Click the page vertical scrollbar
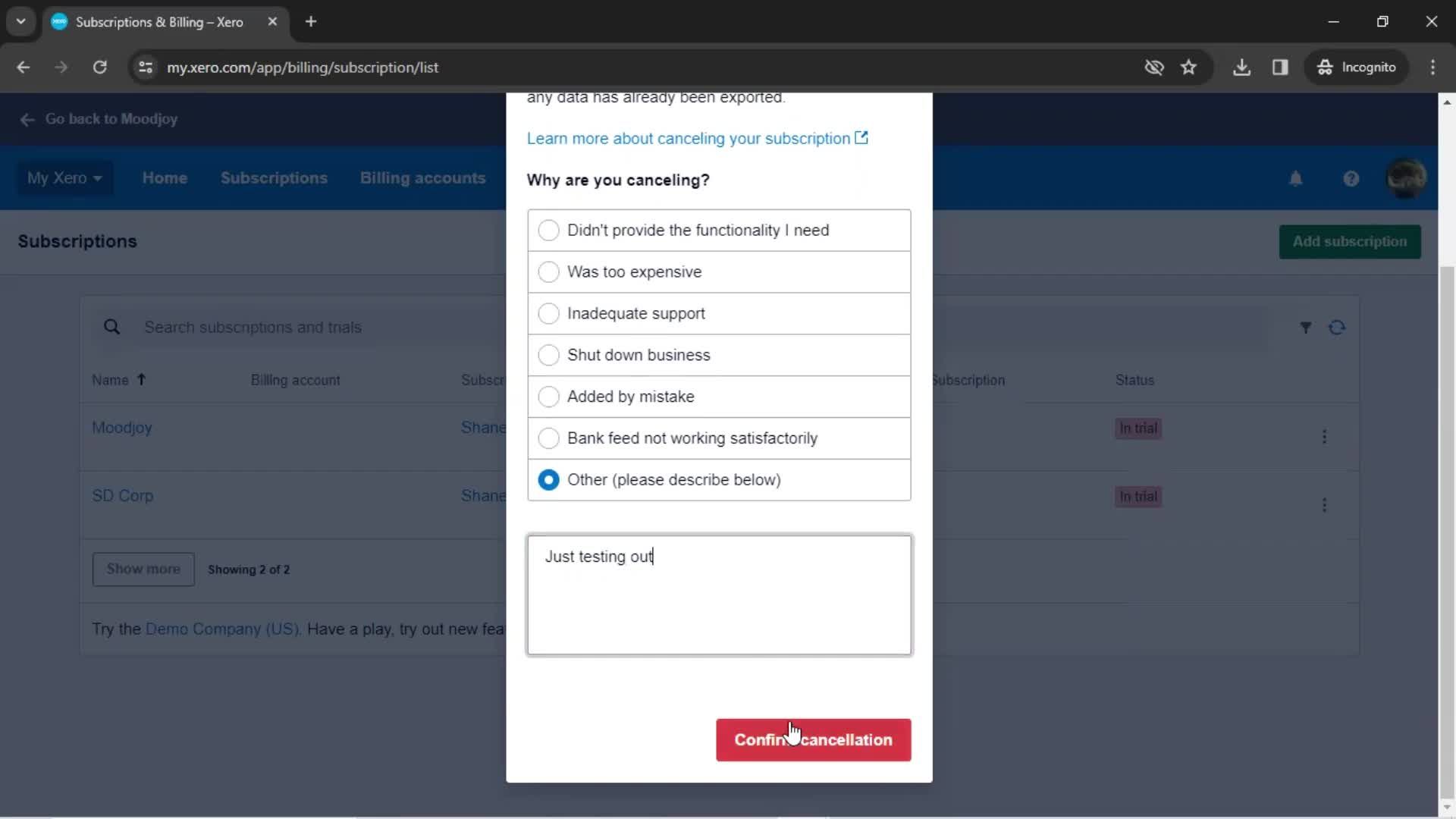1456x819 pixels. tap(1447, 531)
